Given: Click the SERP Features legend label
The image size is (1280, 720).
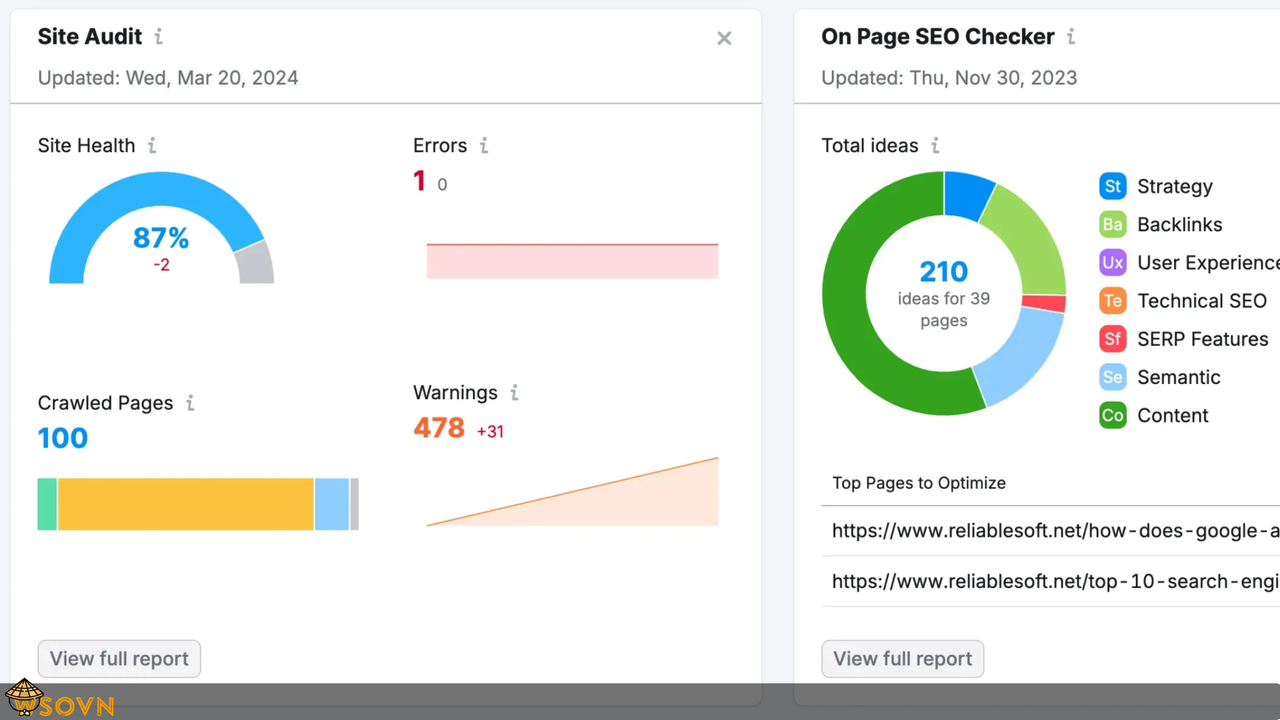Looking at the screenshot, I should tap(1203, 339).
